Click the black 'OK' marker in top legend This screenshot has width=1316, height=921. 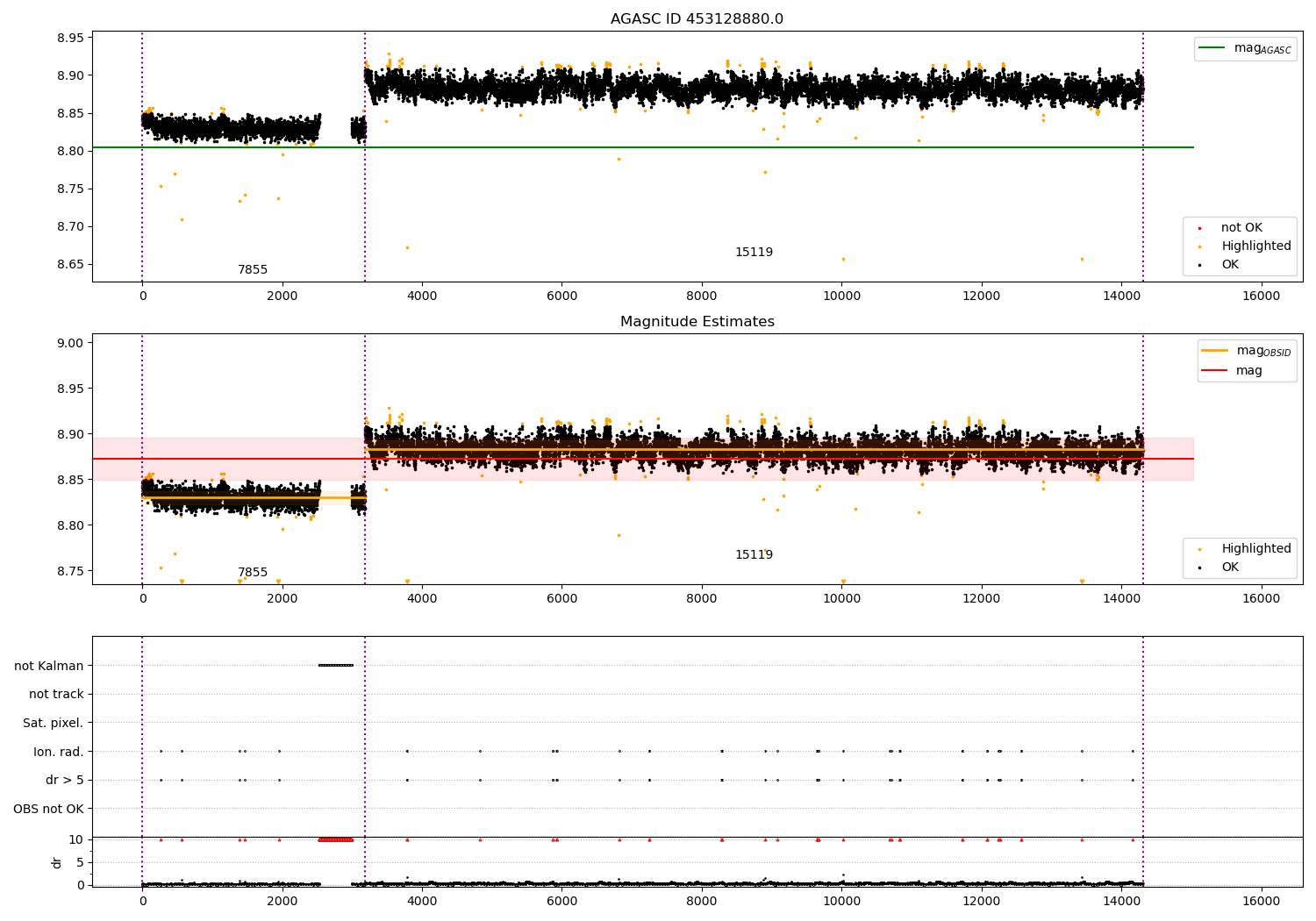(1200, 265)
